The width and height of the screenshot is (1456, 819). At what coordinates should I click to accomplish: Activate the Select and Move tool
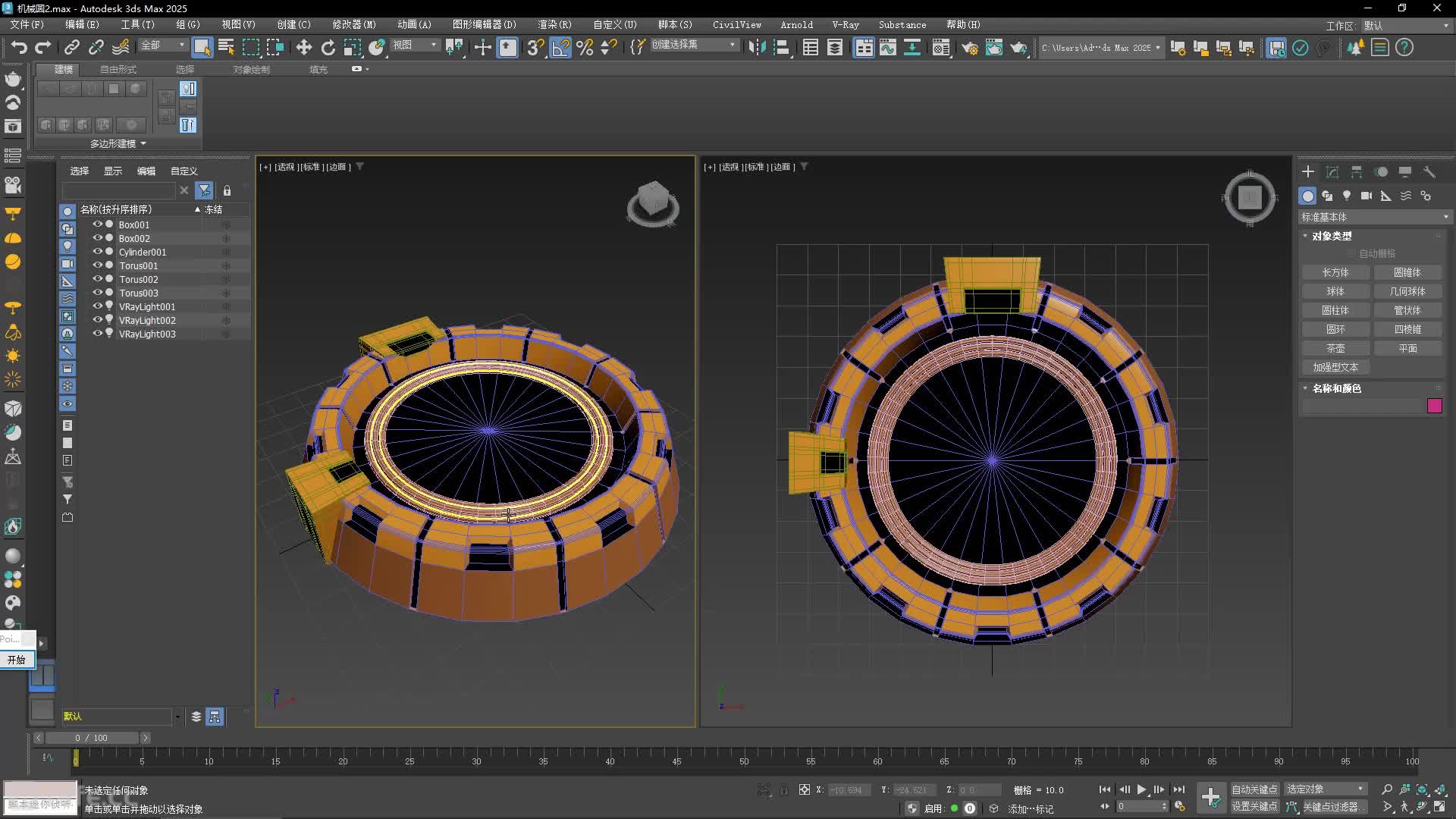(304, 47)
